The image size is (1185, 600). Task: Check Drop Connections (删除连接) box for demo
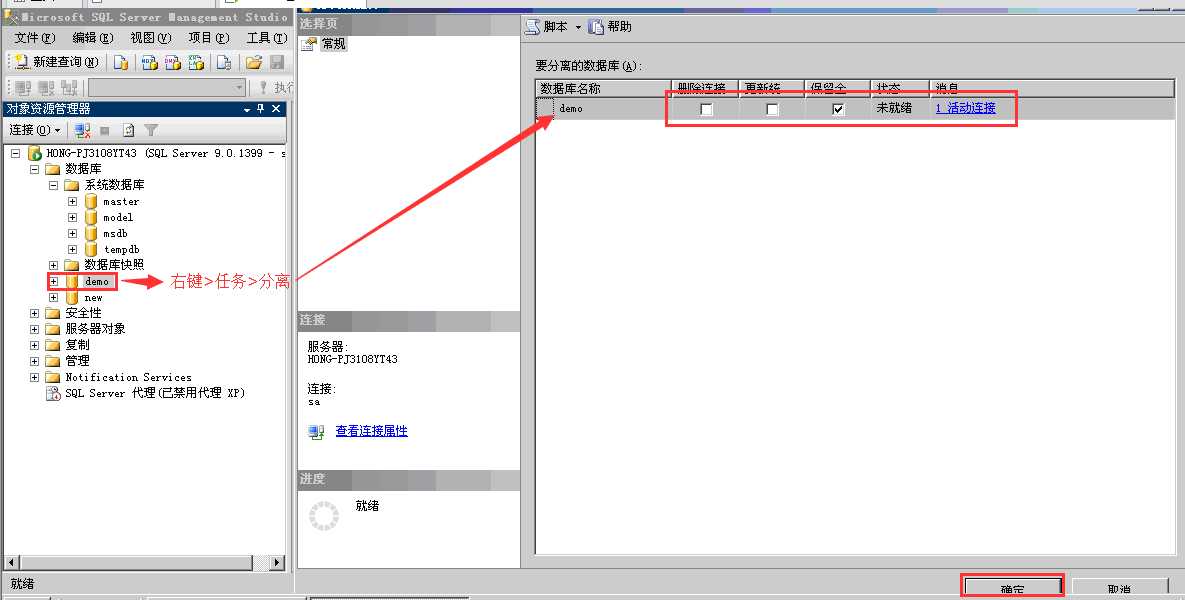point(706,110)
